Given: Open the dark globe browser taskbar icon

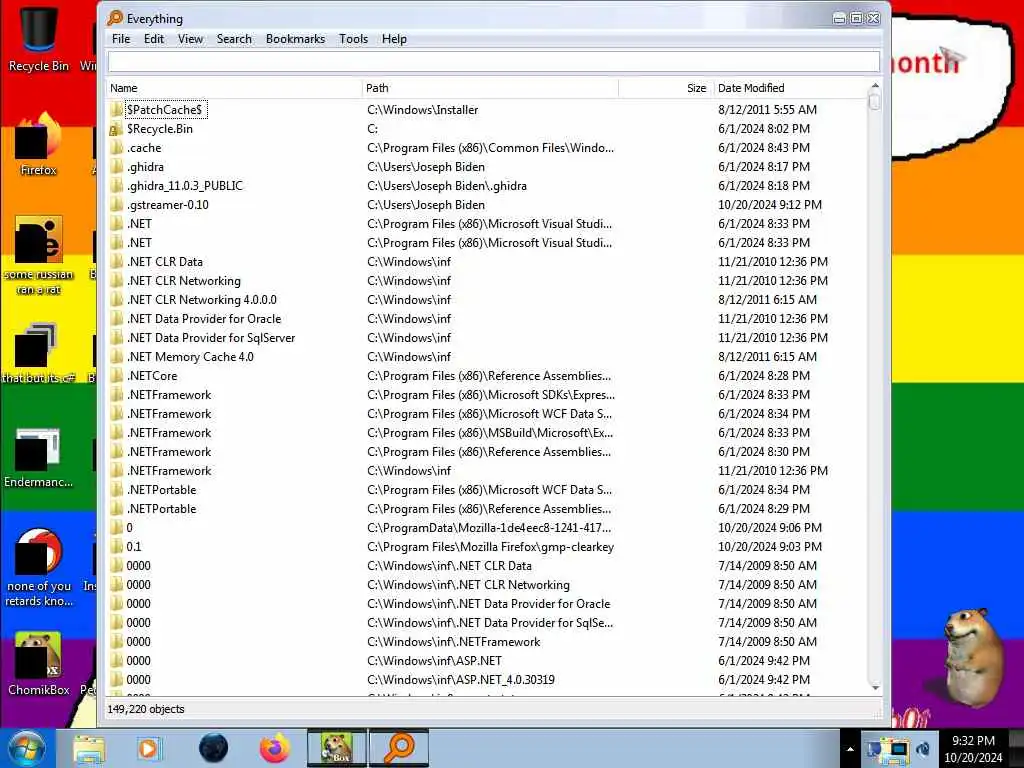Looking at the screenshot, I should coord(214,748).
